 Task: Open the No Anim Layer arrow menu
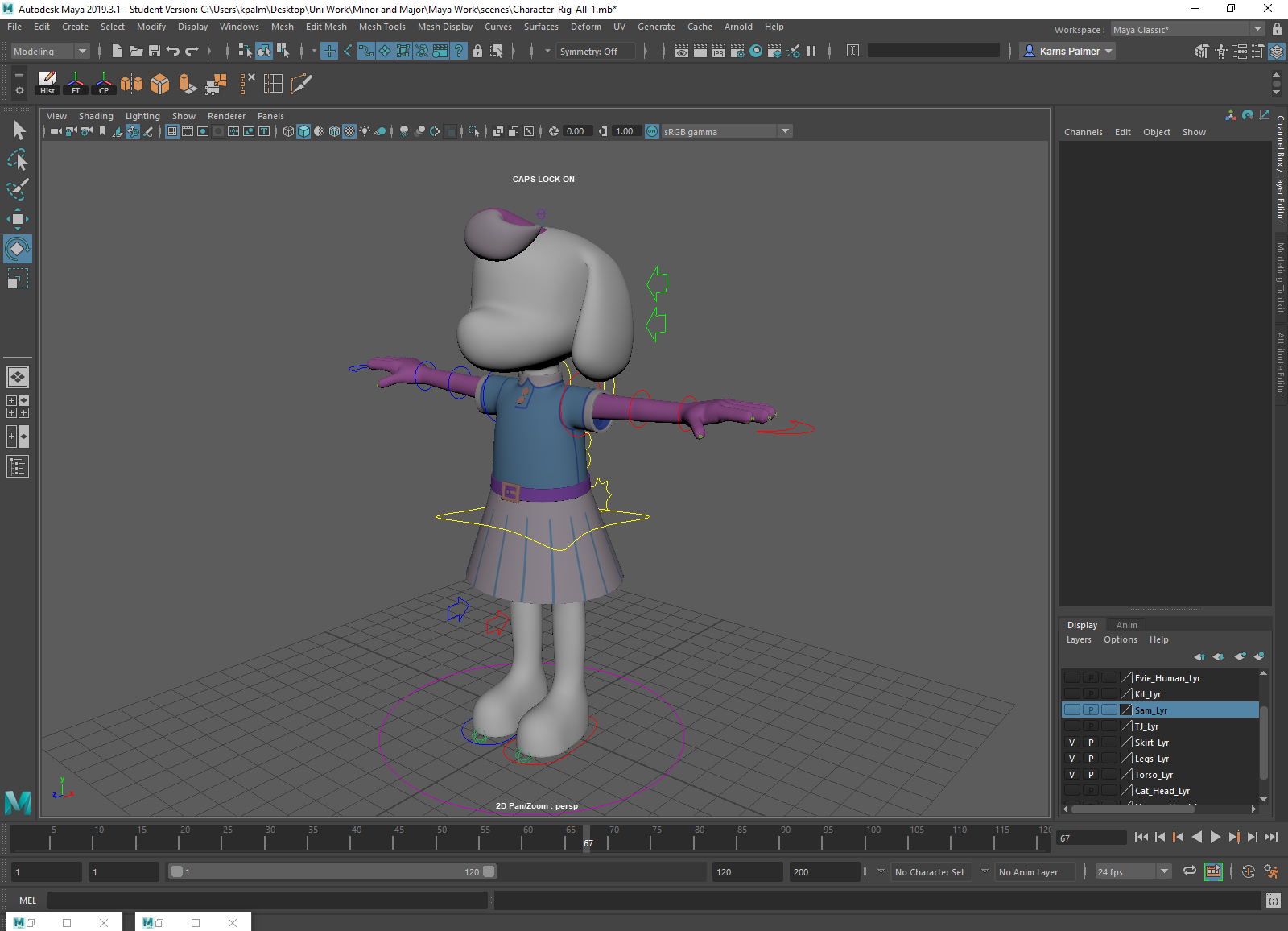pos(985,871)
